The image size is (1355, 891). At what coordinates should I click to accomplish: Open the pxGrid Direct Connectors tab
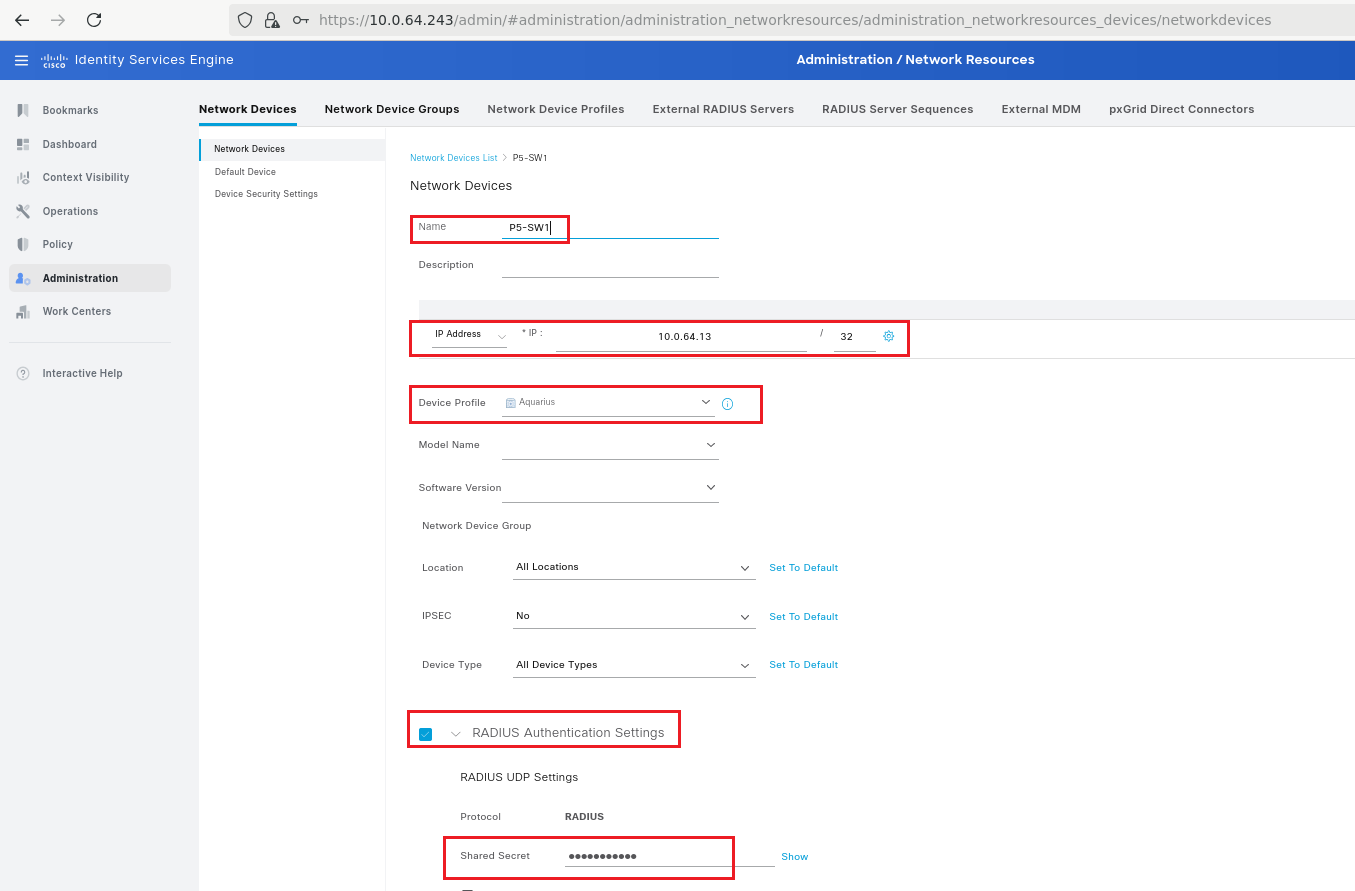pos(1181,109)
